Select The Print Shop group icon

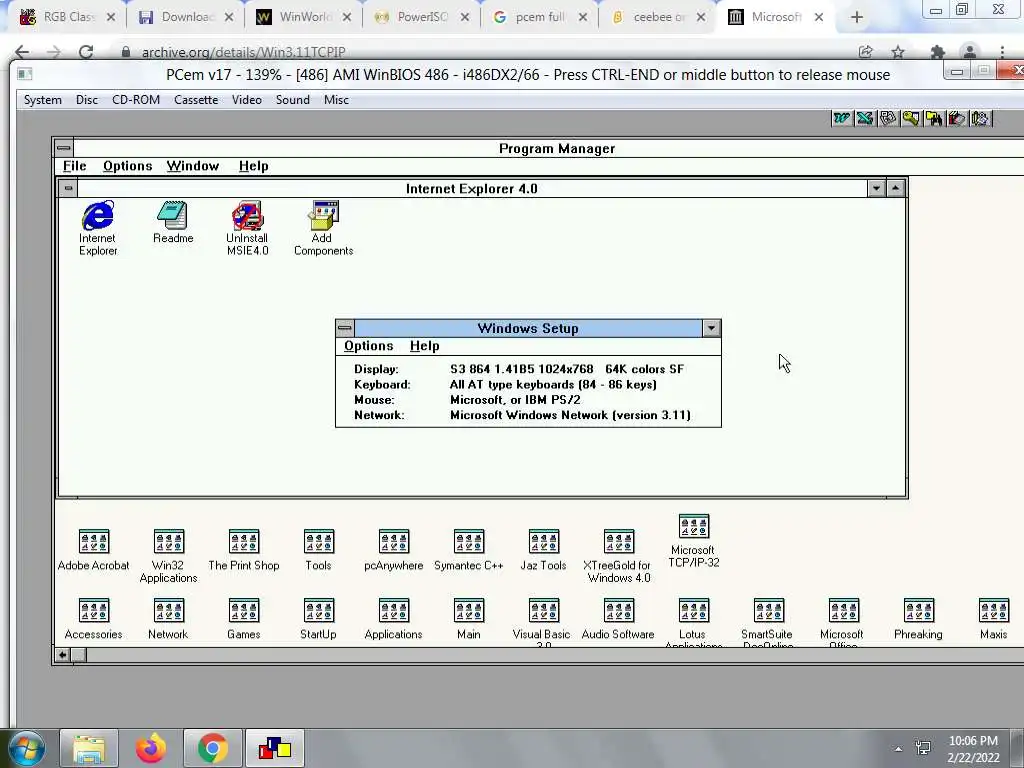[x=244, y=541]
